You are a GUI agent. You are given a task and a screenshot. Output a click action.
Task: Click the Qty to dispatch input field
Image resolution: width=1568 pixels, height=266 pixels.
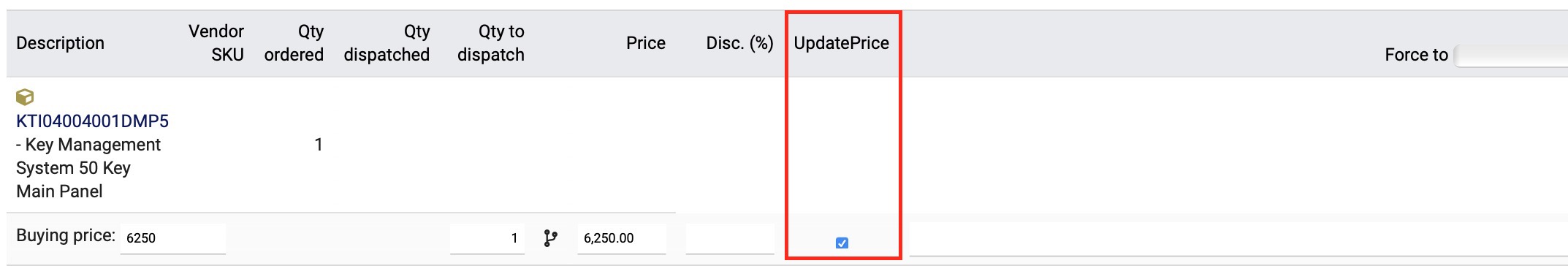487,238
